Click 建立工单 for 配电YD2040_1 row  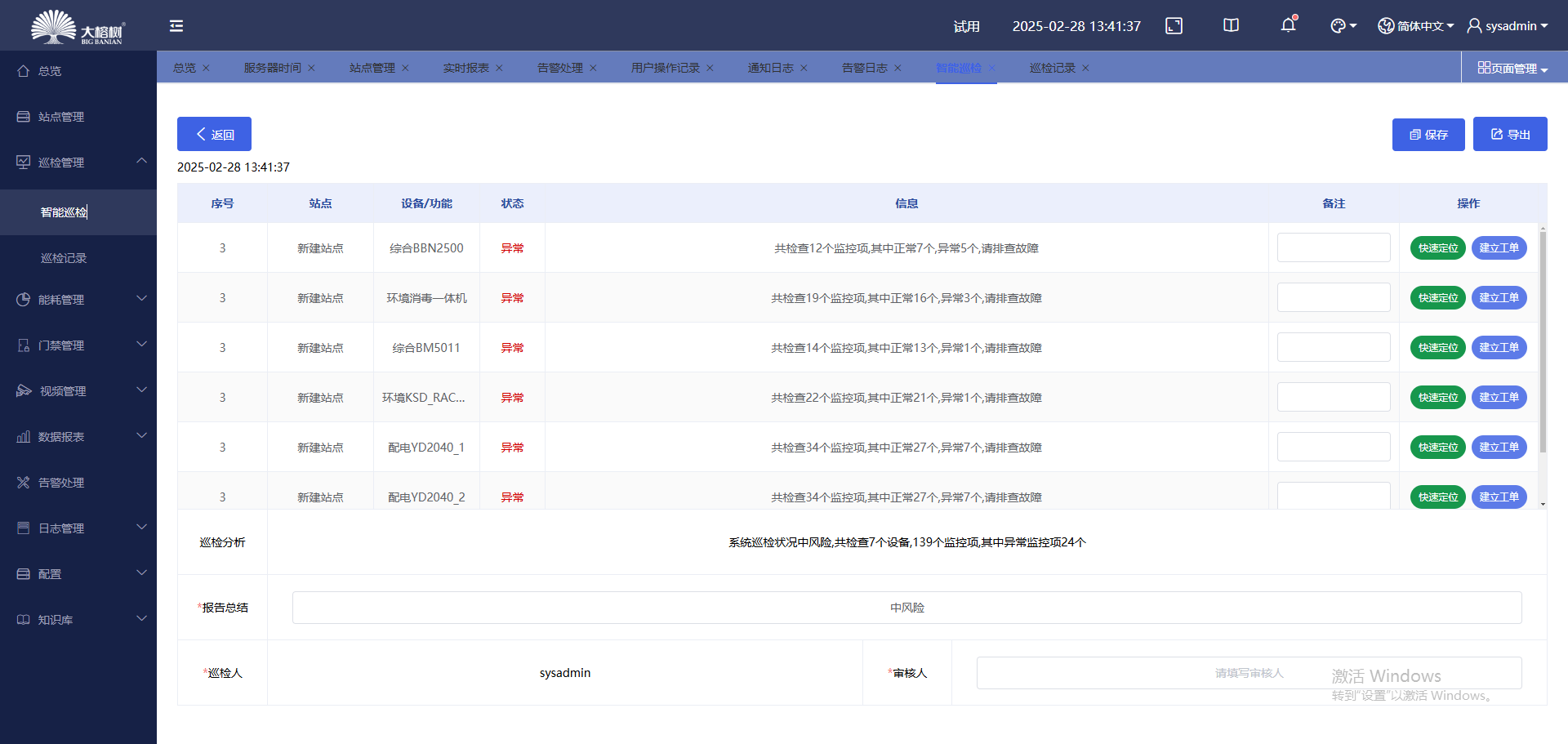pos(1499,448)
